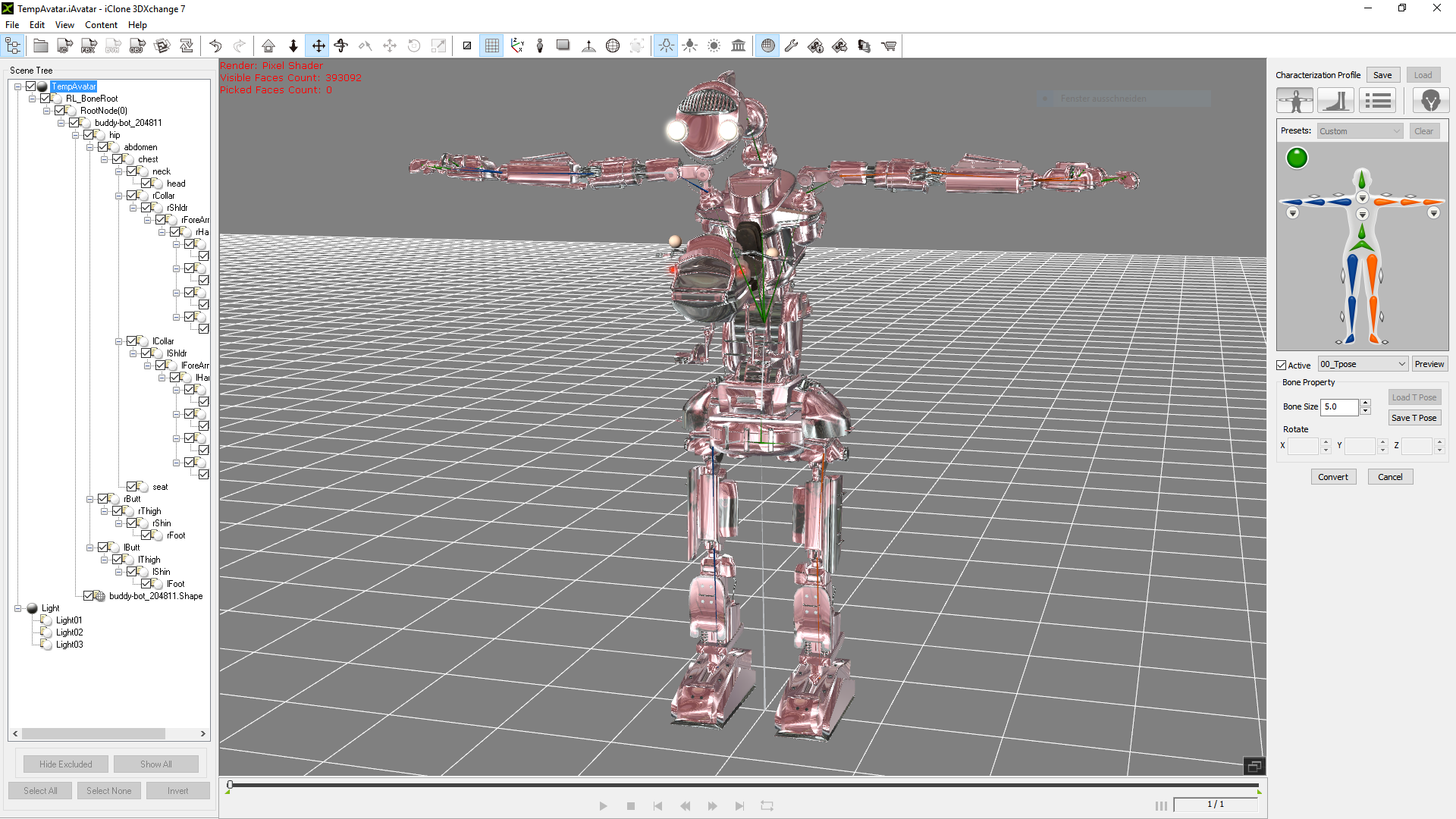Click the FBX export icon
The width and height of the screenshot is (1456, 819).
tap(89, 46)
